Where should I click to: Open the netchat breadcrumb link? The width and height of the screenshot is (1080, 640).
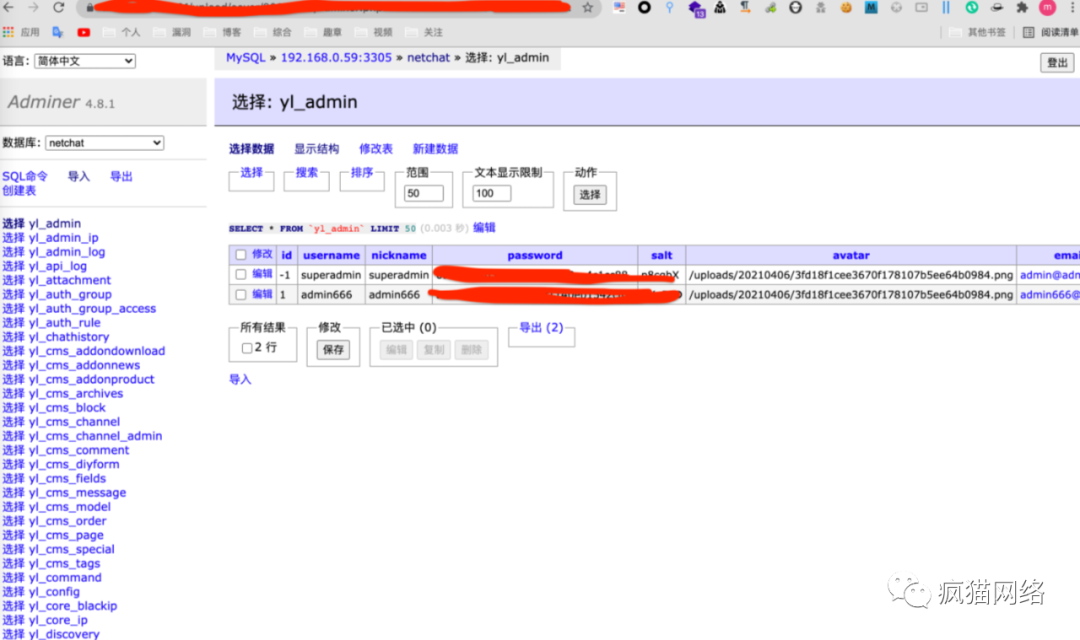coord(428,58)
